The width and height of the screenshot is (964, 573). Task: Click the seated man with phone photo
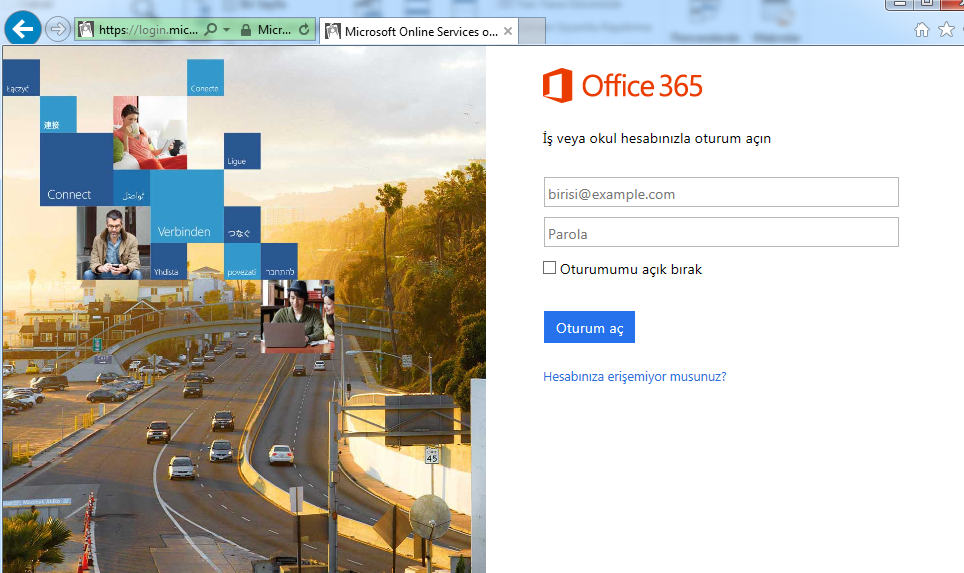pyautogui.click(x=114, y=243)
